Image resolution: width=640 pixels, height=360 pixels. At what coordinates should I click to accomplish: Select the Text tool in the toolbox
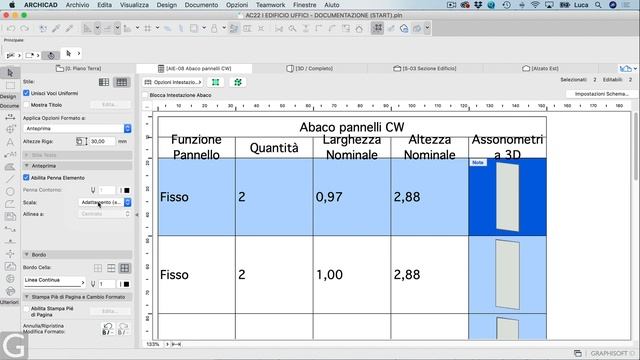10,142
